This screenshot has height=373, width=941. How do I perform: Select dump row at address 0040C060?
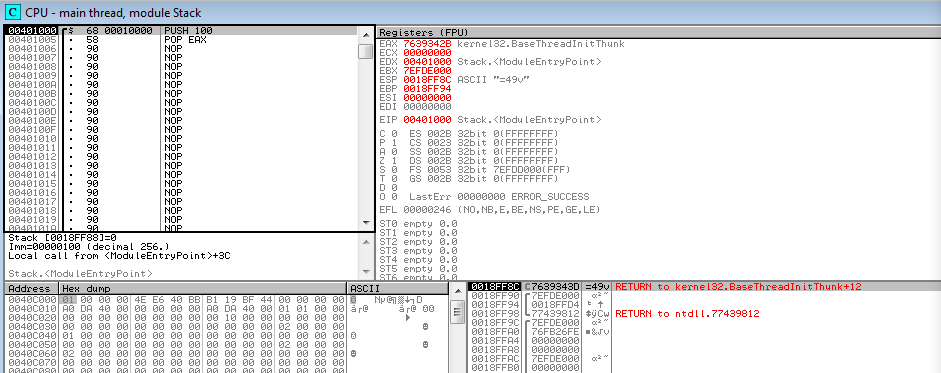pos(226,353)
